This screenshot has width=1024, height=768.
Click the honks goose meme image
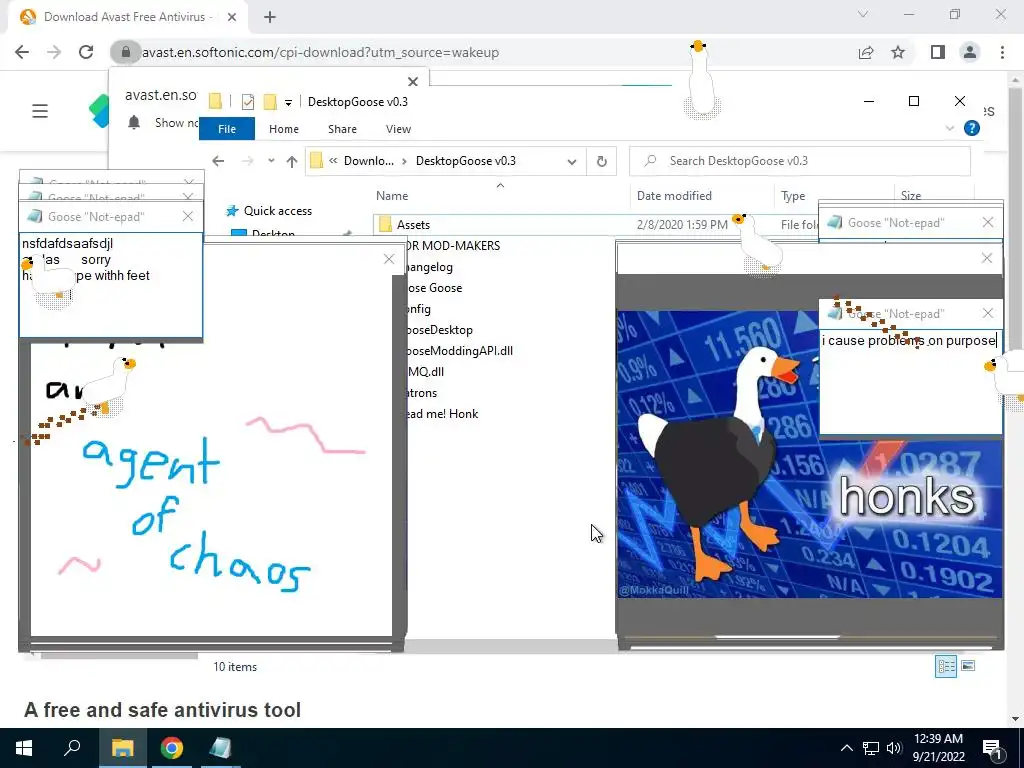point(809,454)
